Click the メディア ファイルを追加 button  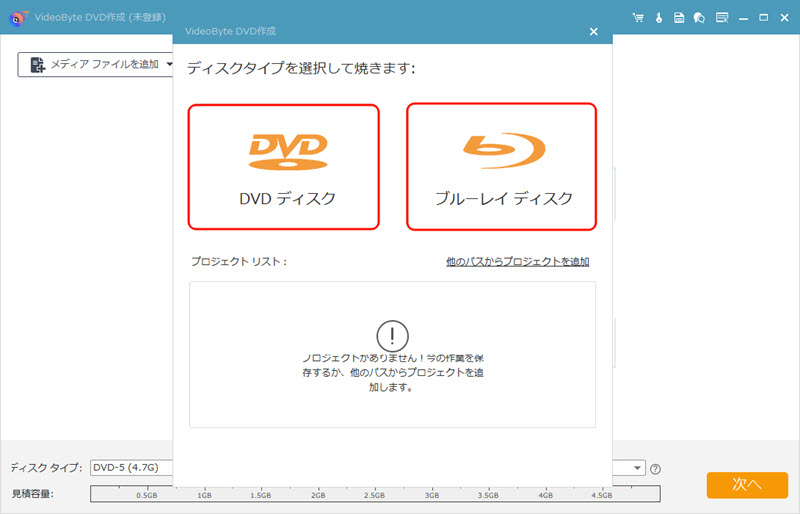tap(95, 64)
